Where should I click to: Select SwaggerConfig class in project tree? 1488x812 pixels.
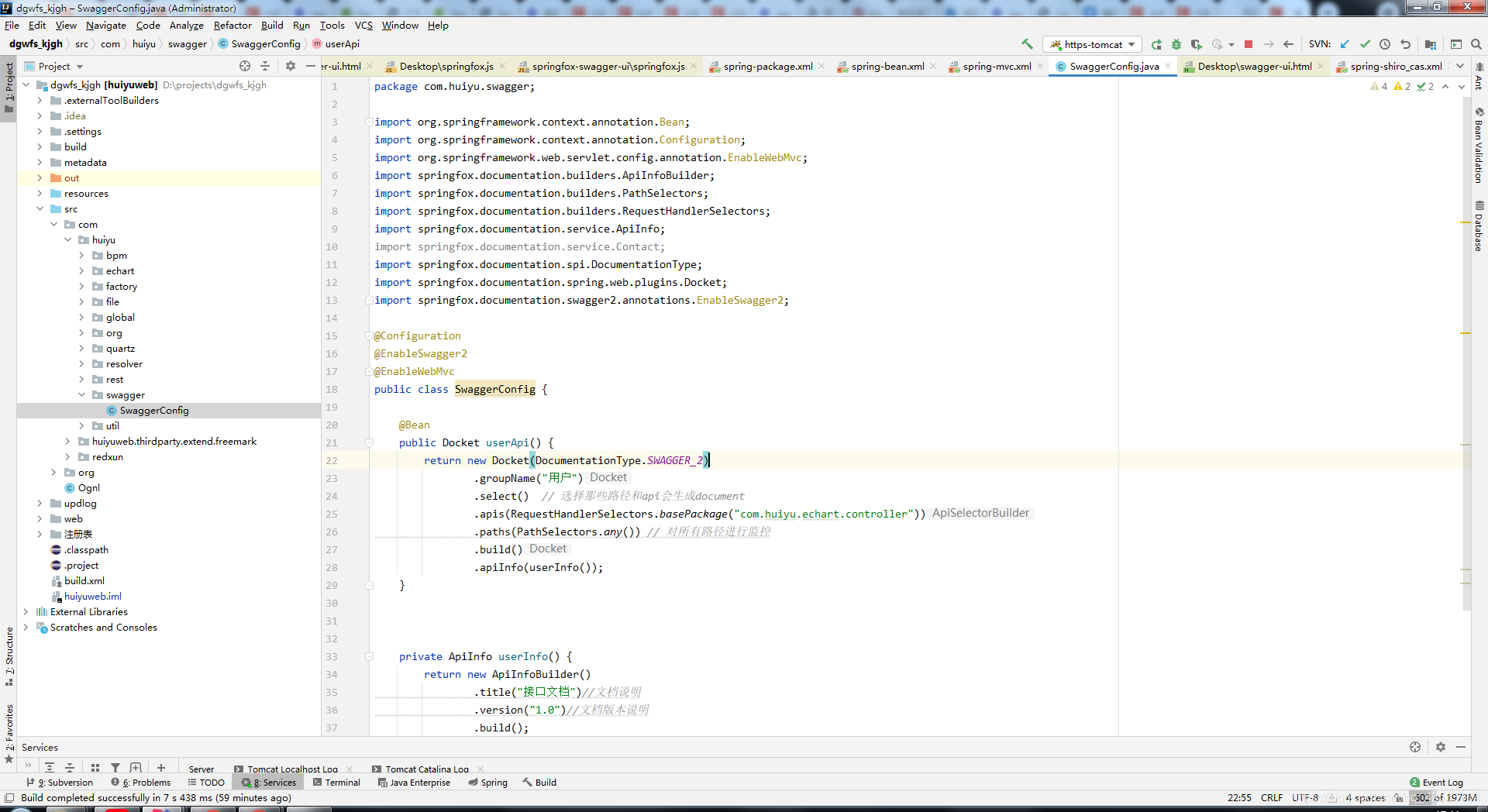(x=154, y=411)
